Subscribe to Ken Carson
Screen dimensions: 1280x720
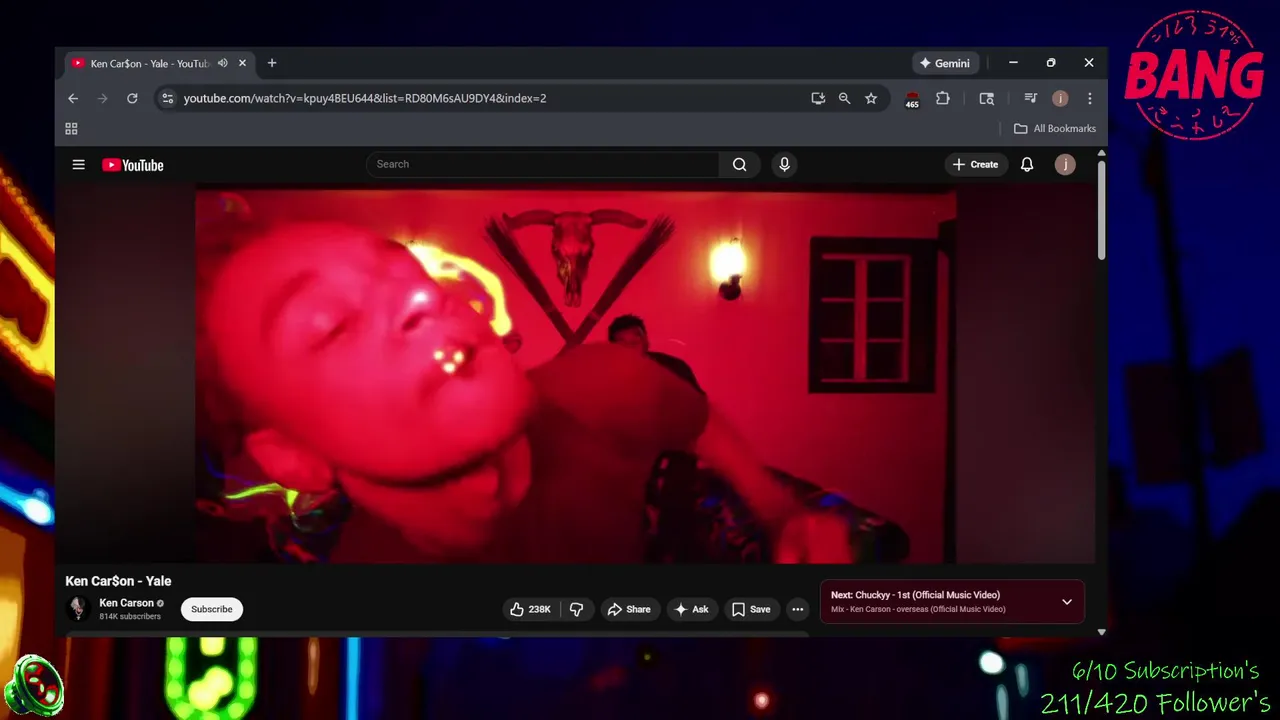[x=211, y=609]
